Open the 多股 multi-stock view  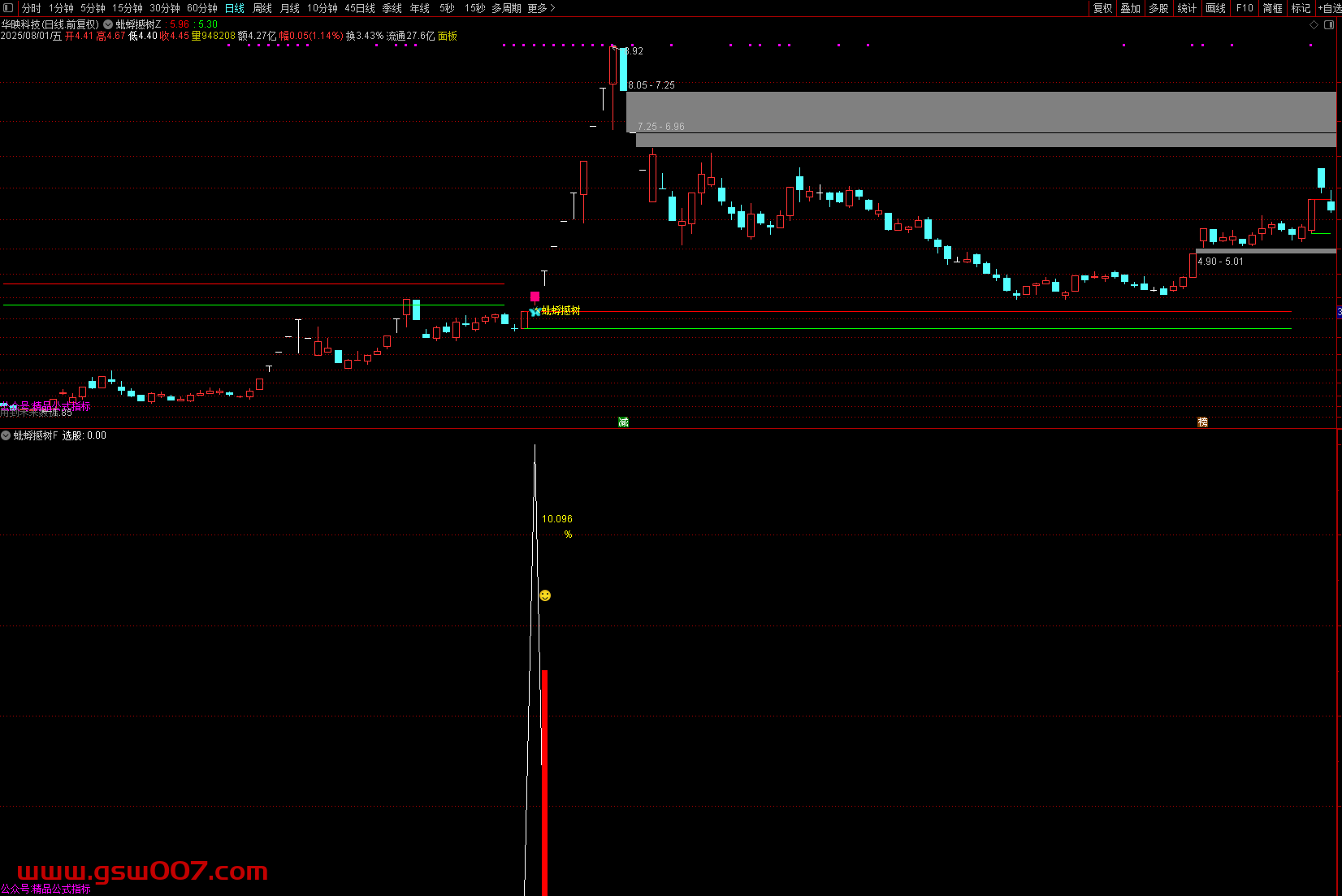pyautogui.click(x=1158, y=8)
